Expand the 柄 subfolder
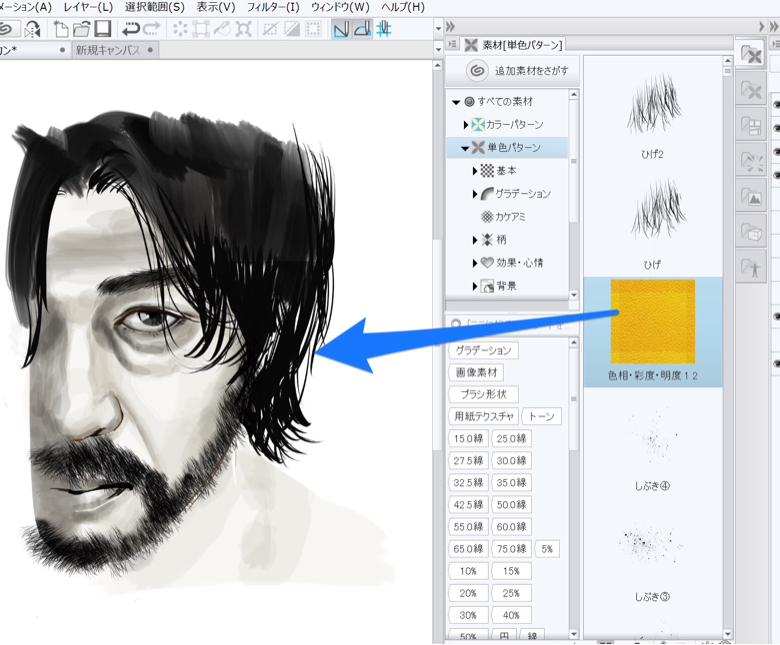This screenshot has height=645, width=780. tap(475, 240)
